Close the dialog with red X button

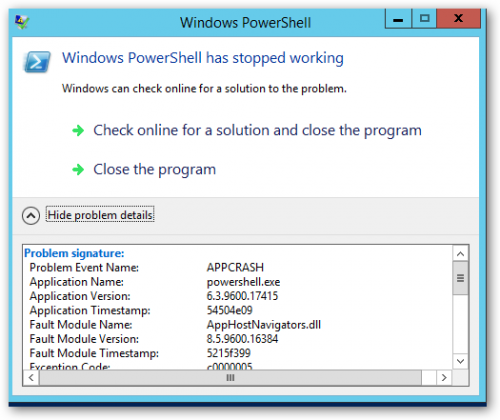click(459, 19)
